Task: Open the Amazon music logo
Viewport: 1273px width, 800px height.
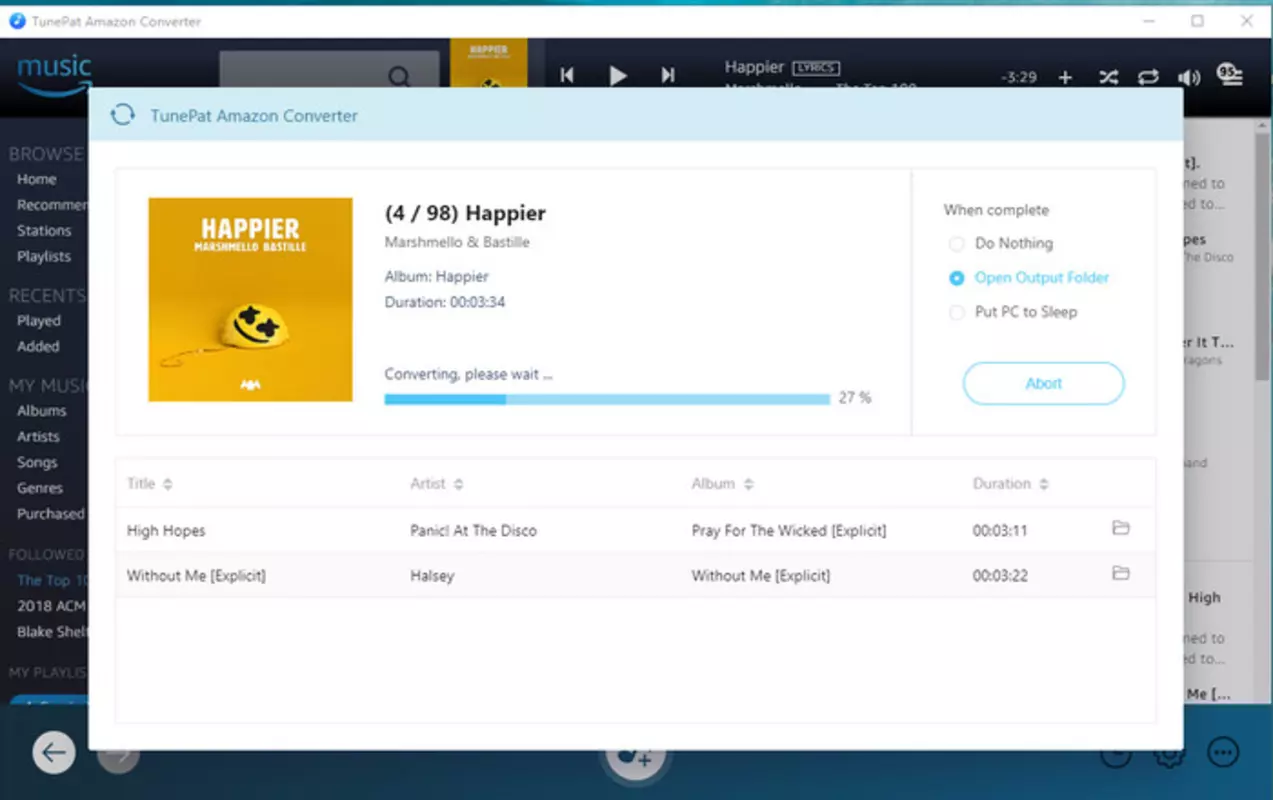Action: click(x=54, y=74)
